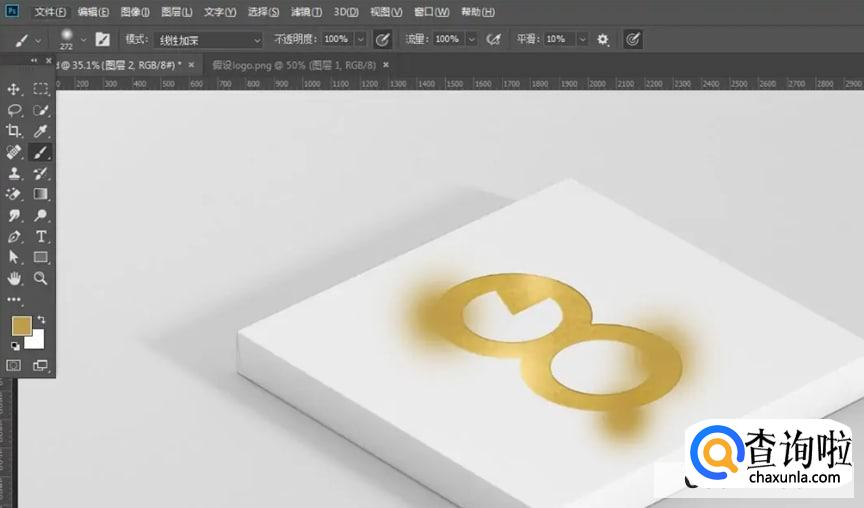864x508 pixels.
Task: Open the 文件(F) menu
Action: 50,12
